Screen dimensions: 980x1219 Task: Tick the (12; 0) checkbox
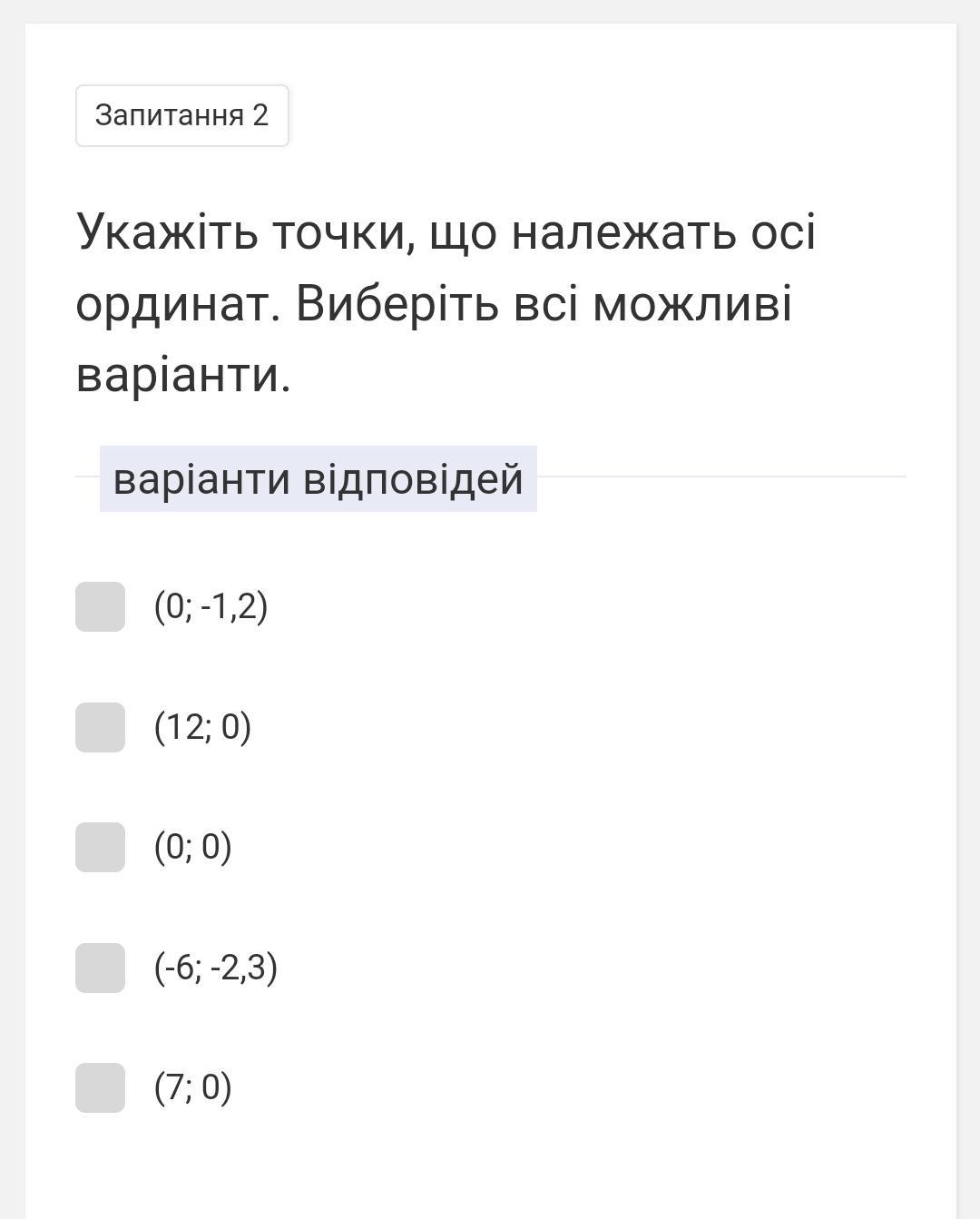(x=100, y=727)
